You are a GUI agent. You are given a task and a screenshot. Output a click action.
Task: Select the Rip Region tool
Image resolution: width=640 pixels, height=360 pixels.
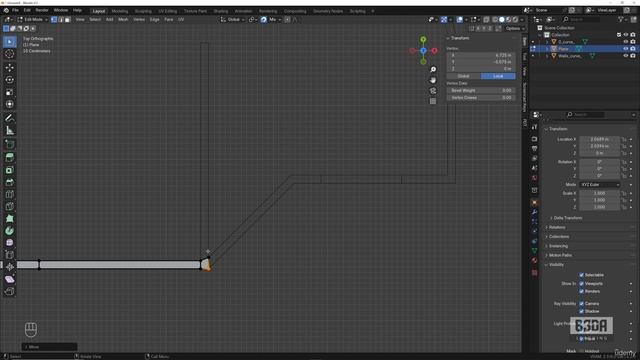pos(9,291)
